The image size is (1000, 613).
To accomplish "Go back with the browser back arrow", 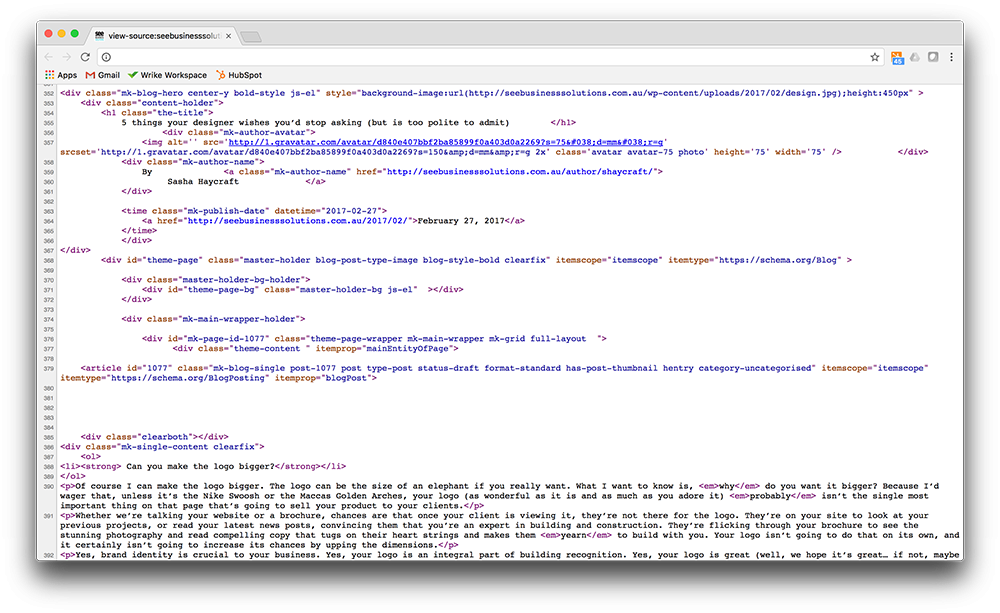I will 49,57.
